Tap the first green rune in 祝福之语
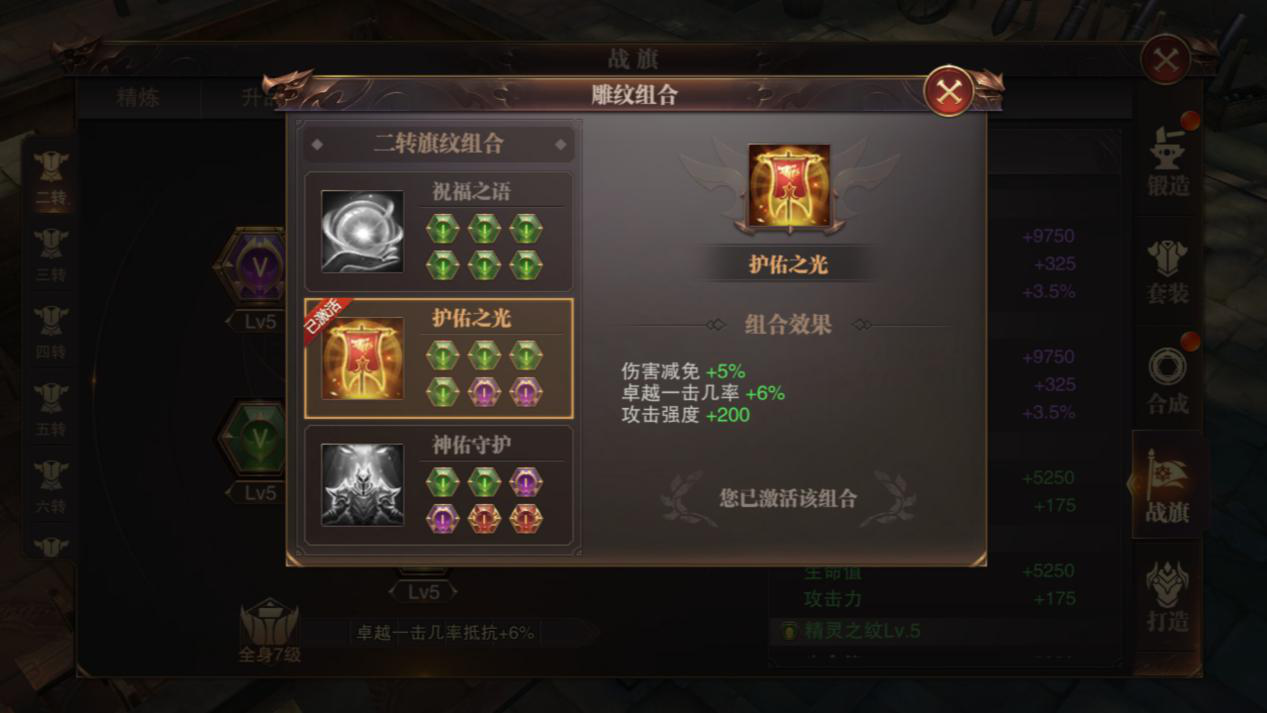This screenshot has height=713, width=1267. click(442, 229)
